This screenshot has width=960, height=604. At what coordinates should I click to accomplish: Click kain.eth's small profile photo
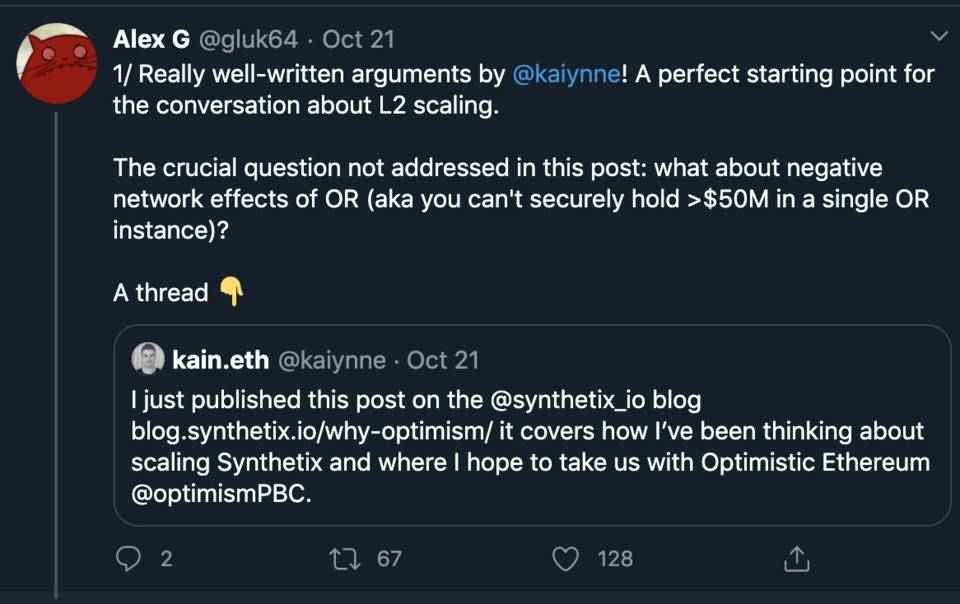[147, 358]
